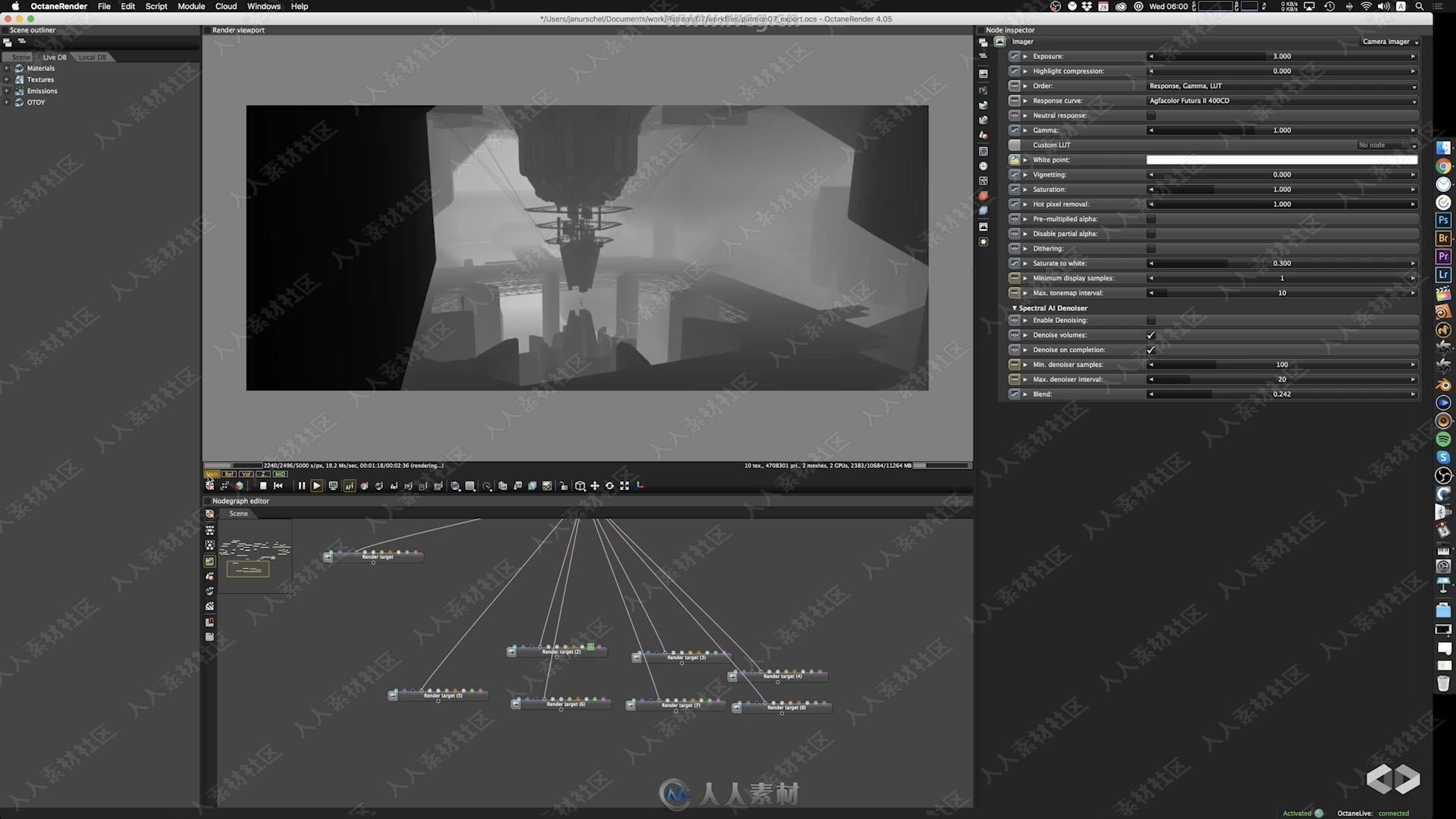Expand the Textures tree item

[7, 80]
